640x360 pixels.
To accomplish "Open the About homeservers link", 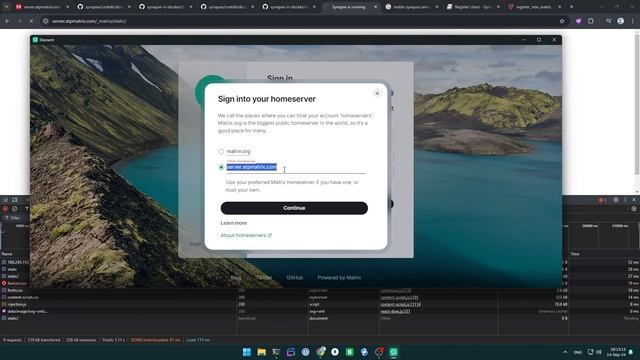I will [x=246, y=236].
